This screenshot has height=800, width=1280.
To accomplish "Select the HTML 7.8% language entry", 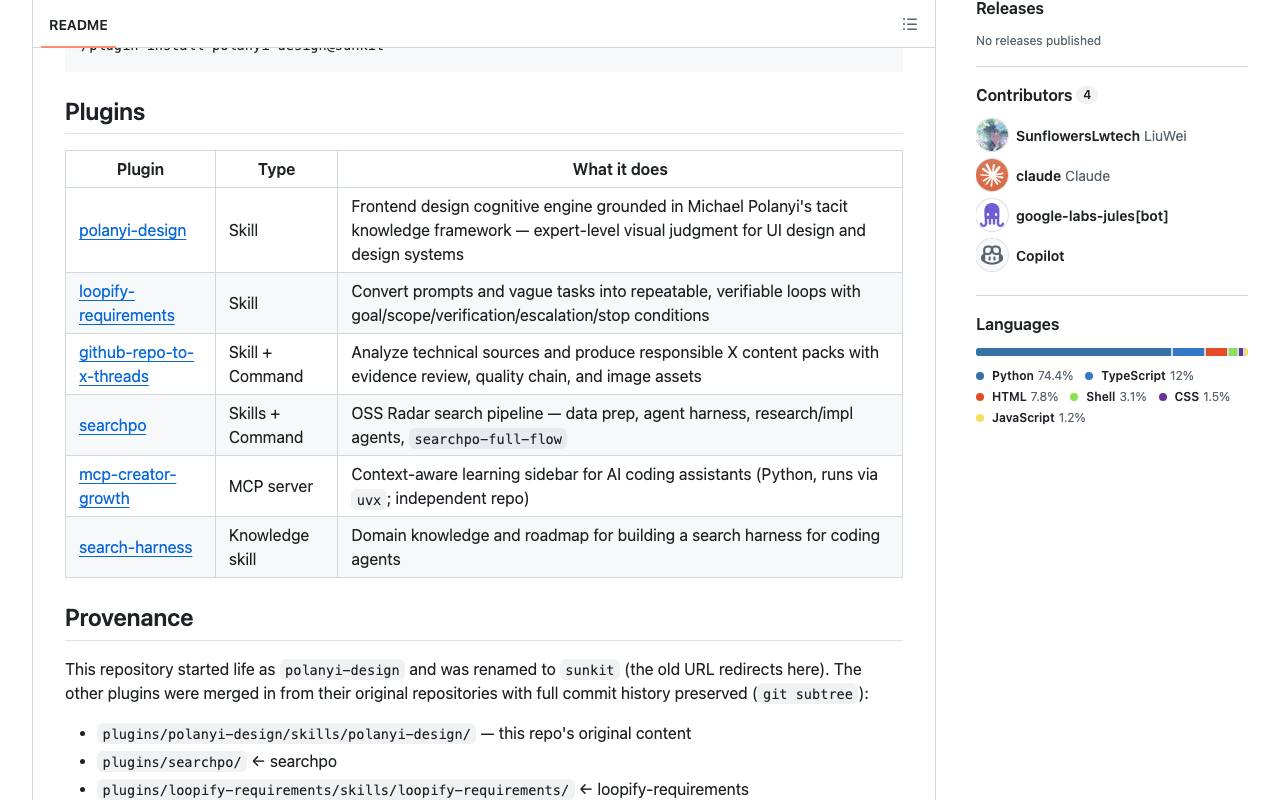I will coord(1017,397).
